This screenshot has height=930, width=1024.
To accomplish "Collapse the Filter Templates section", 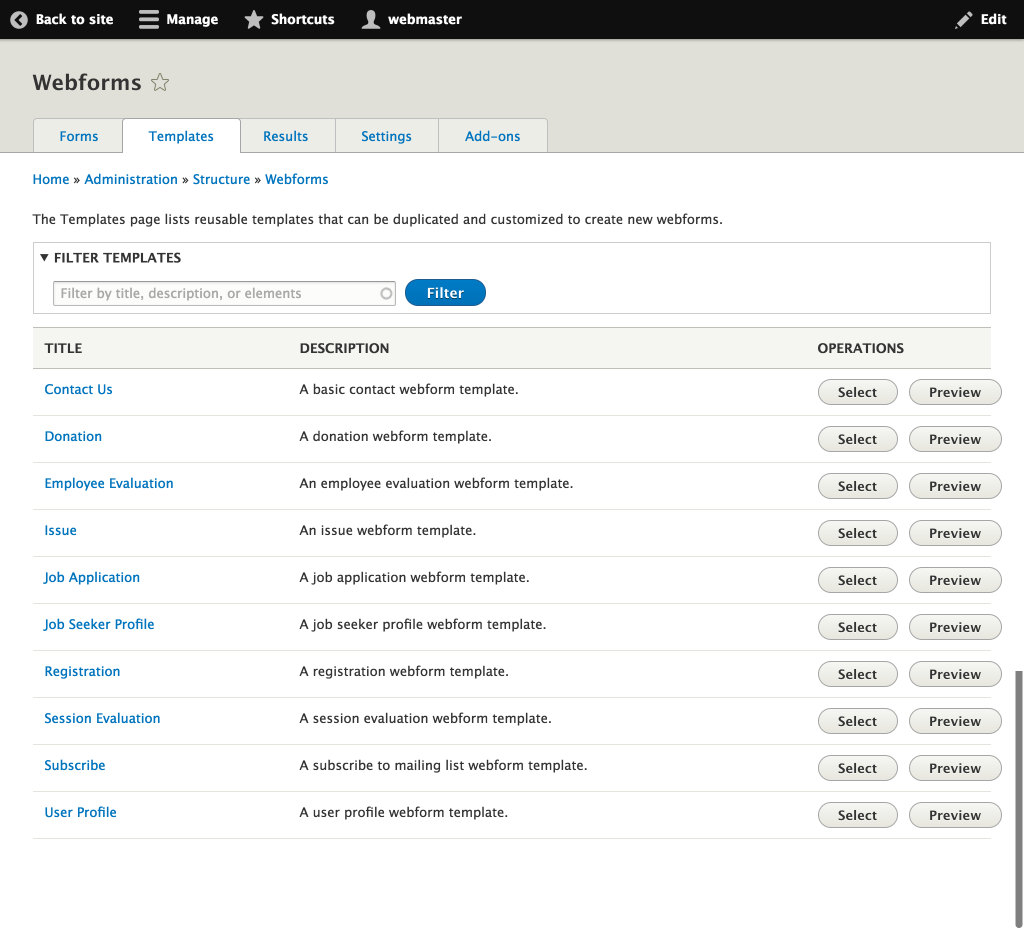I will pyautogui.click(x=110, y=258).
